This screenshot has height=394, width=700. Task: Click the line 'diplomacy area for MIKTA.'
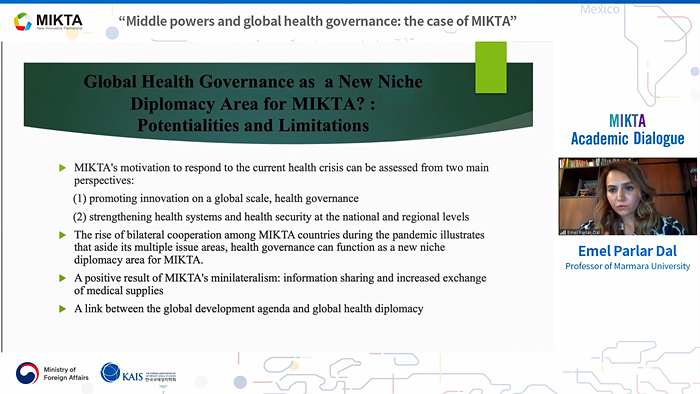click(x=138, y=260)
